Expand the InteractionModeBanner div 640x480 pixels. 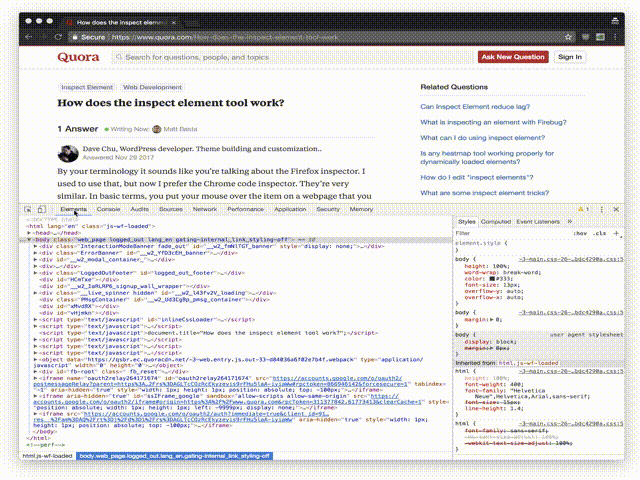[x=36, y=247]
